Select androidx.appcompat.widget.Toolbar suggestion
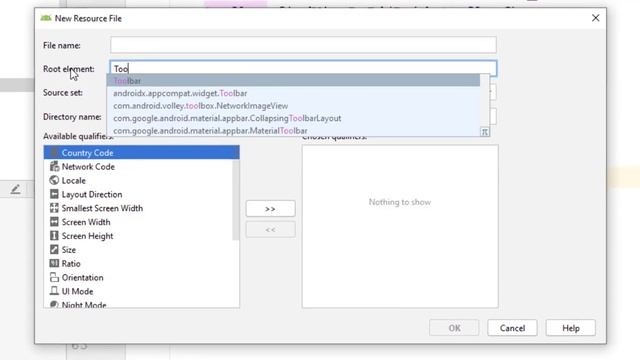The image size is (640, 360). pos(293,93)
